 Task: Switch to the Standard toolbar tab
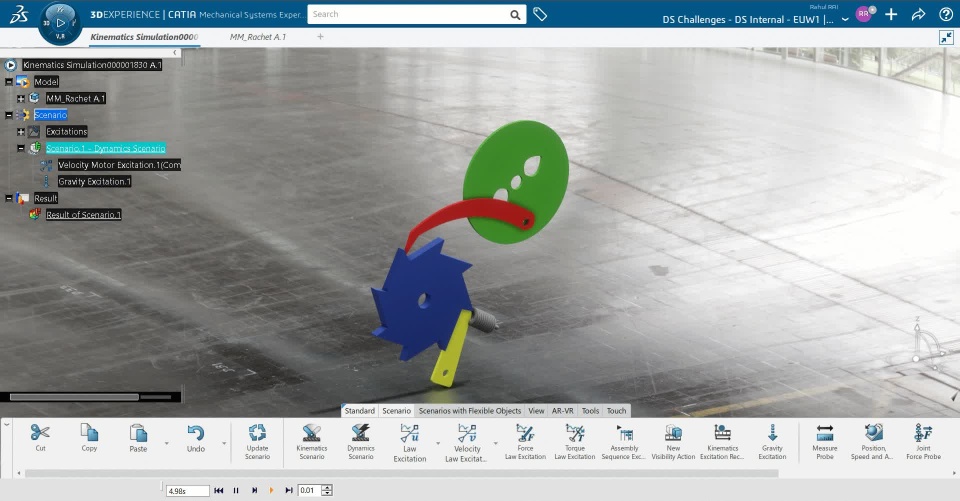359,411
